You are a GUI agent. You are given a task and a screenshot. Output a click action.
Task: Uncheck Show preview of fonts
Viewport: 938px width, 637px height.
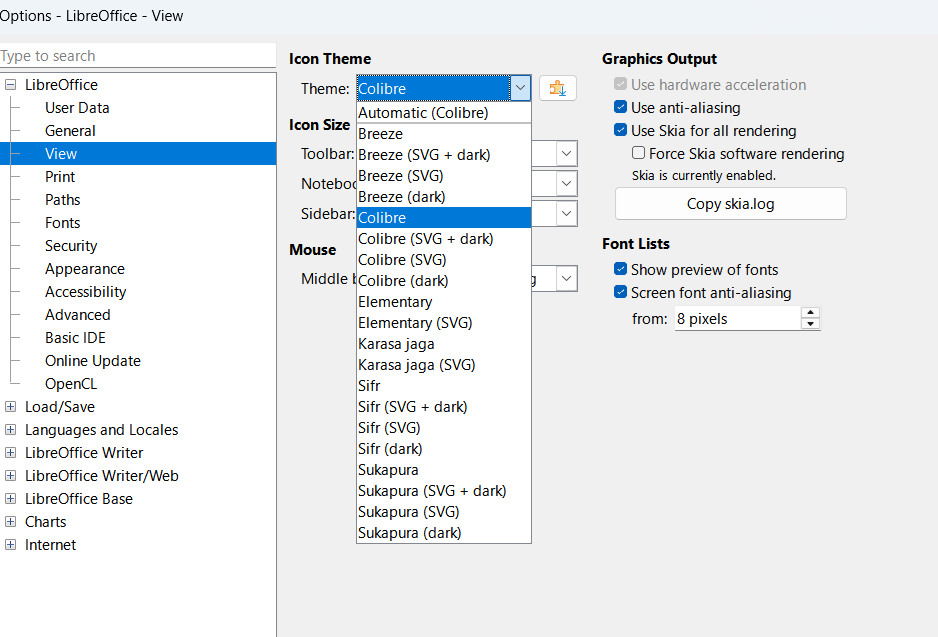pos(620,269)
